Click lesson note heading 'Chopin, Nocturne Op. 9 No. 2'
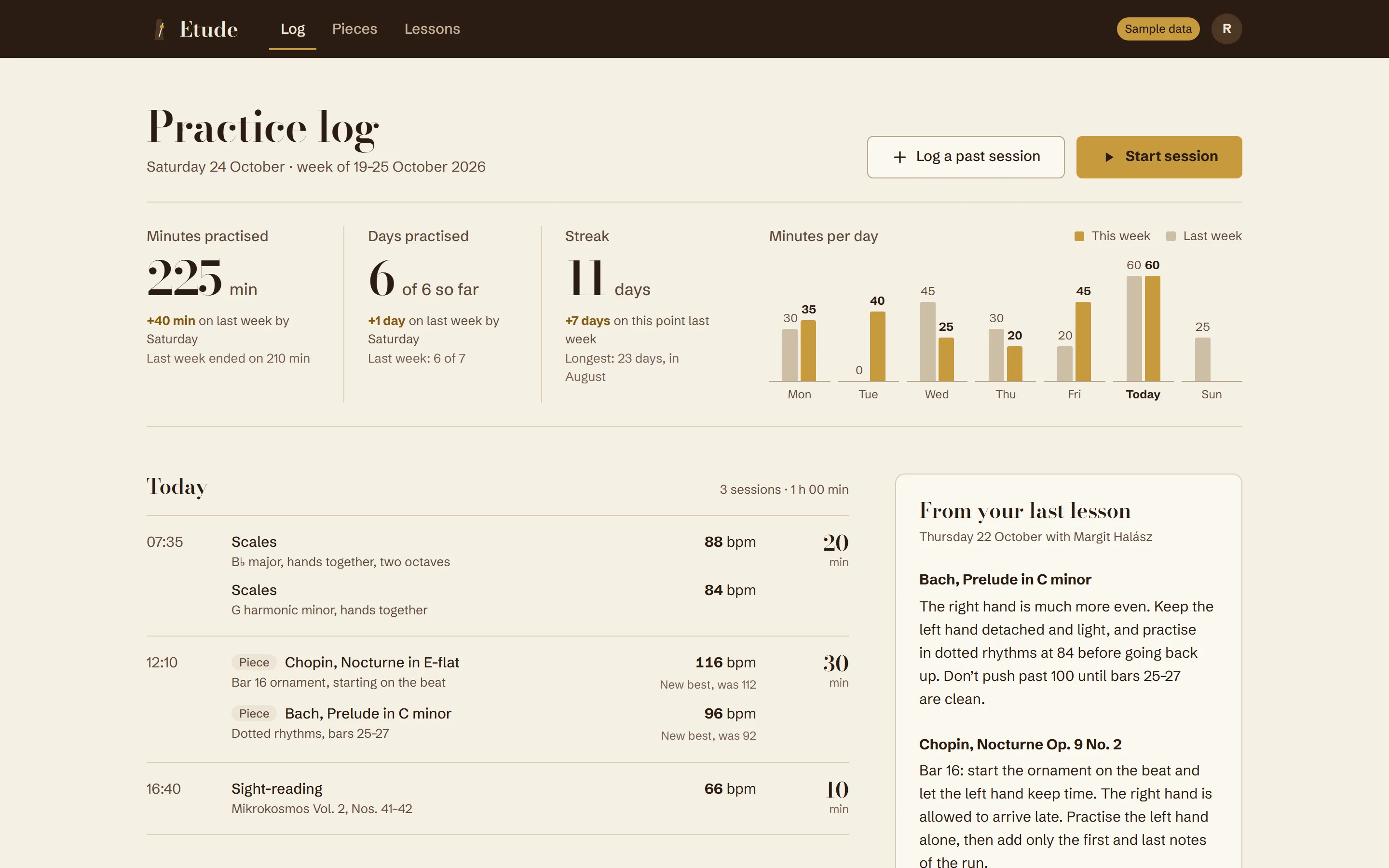 click(x=1020, y=745)
